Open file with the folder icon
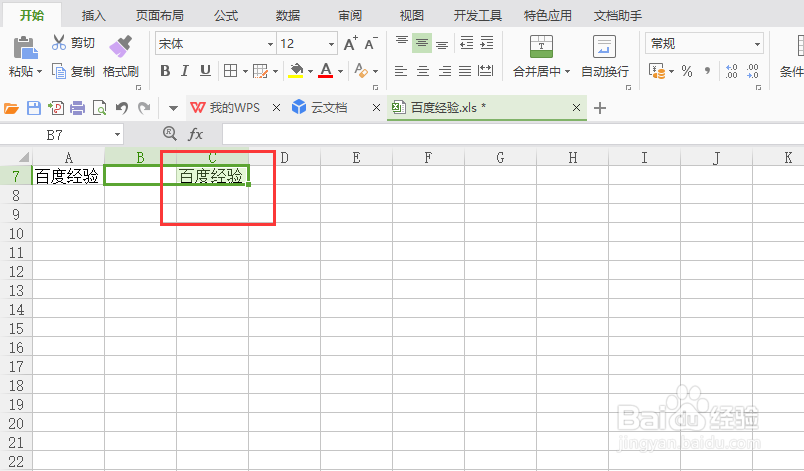804x471 pixels. coord(11,108)
